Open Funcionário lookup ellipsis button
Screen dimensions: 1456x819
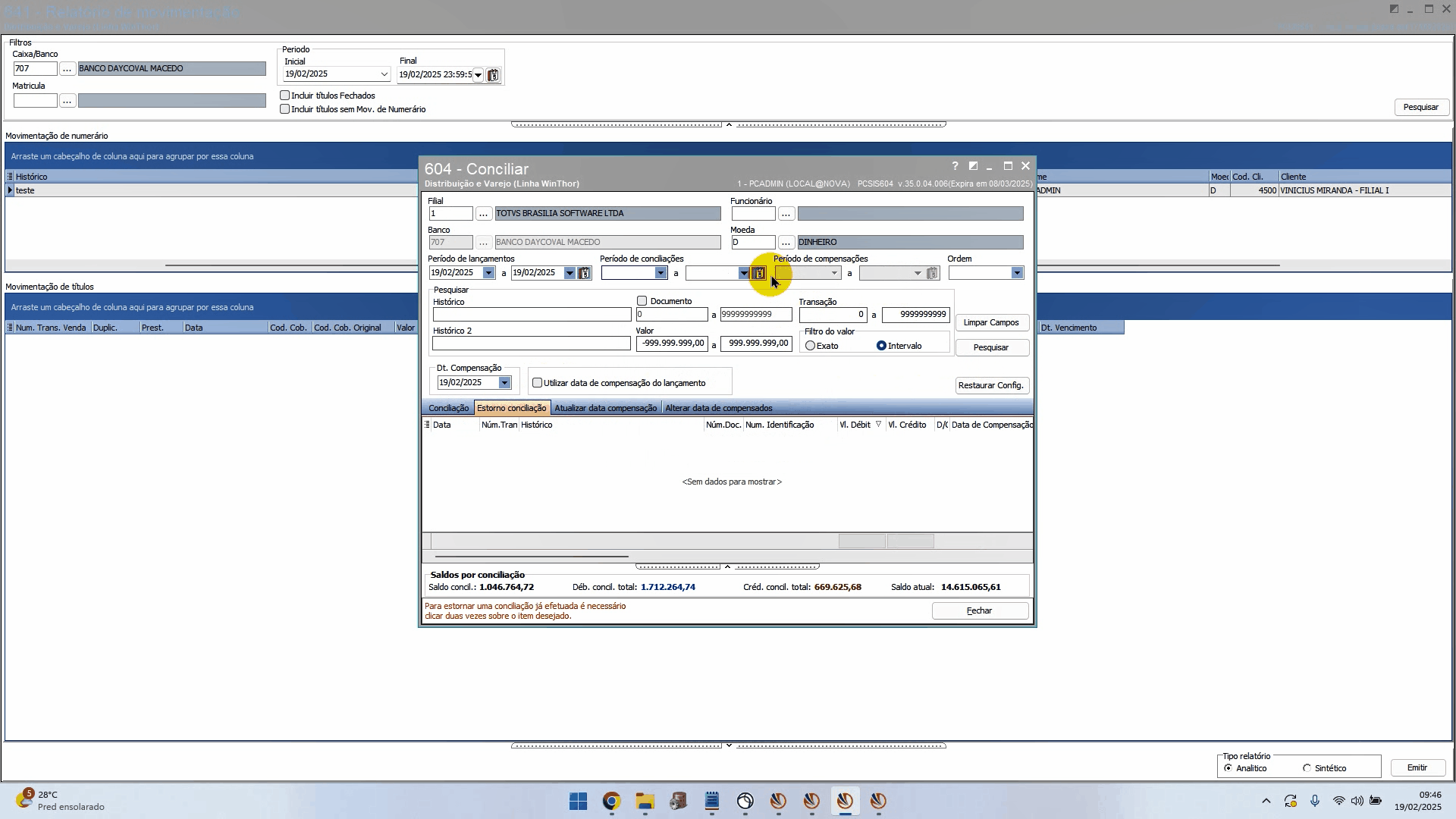pyautogui.click(x=786, y=214)
